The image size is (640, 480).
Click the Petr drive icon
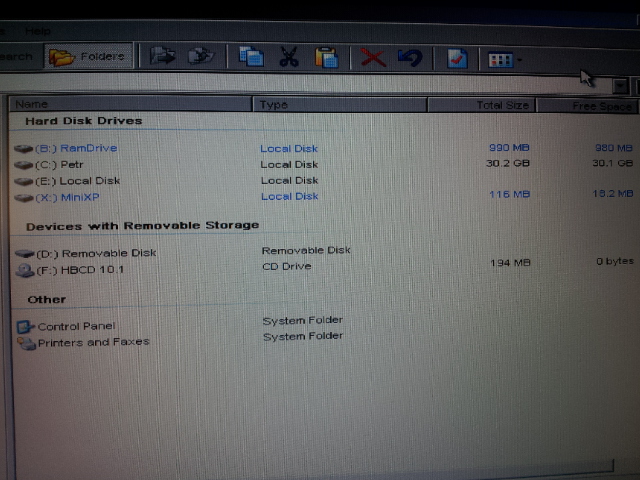[24, 165]
